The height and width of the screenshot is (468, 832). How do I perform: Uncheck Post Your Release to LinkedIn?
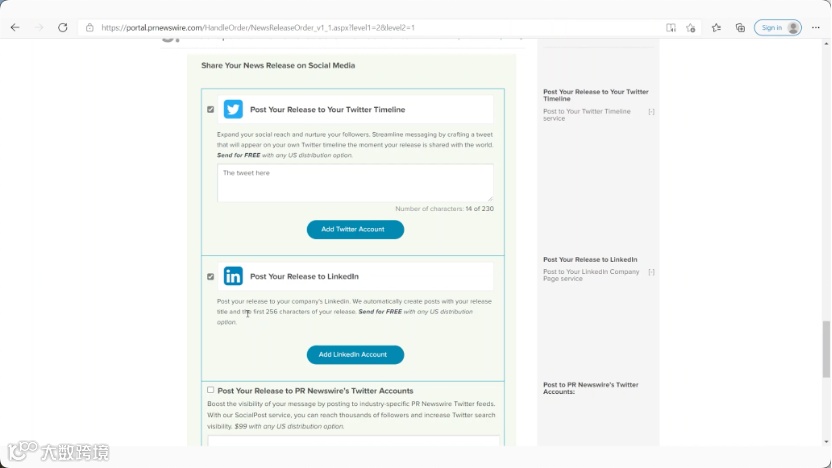(x=211, y=276)
